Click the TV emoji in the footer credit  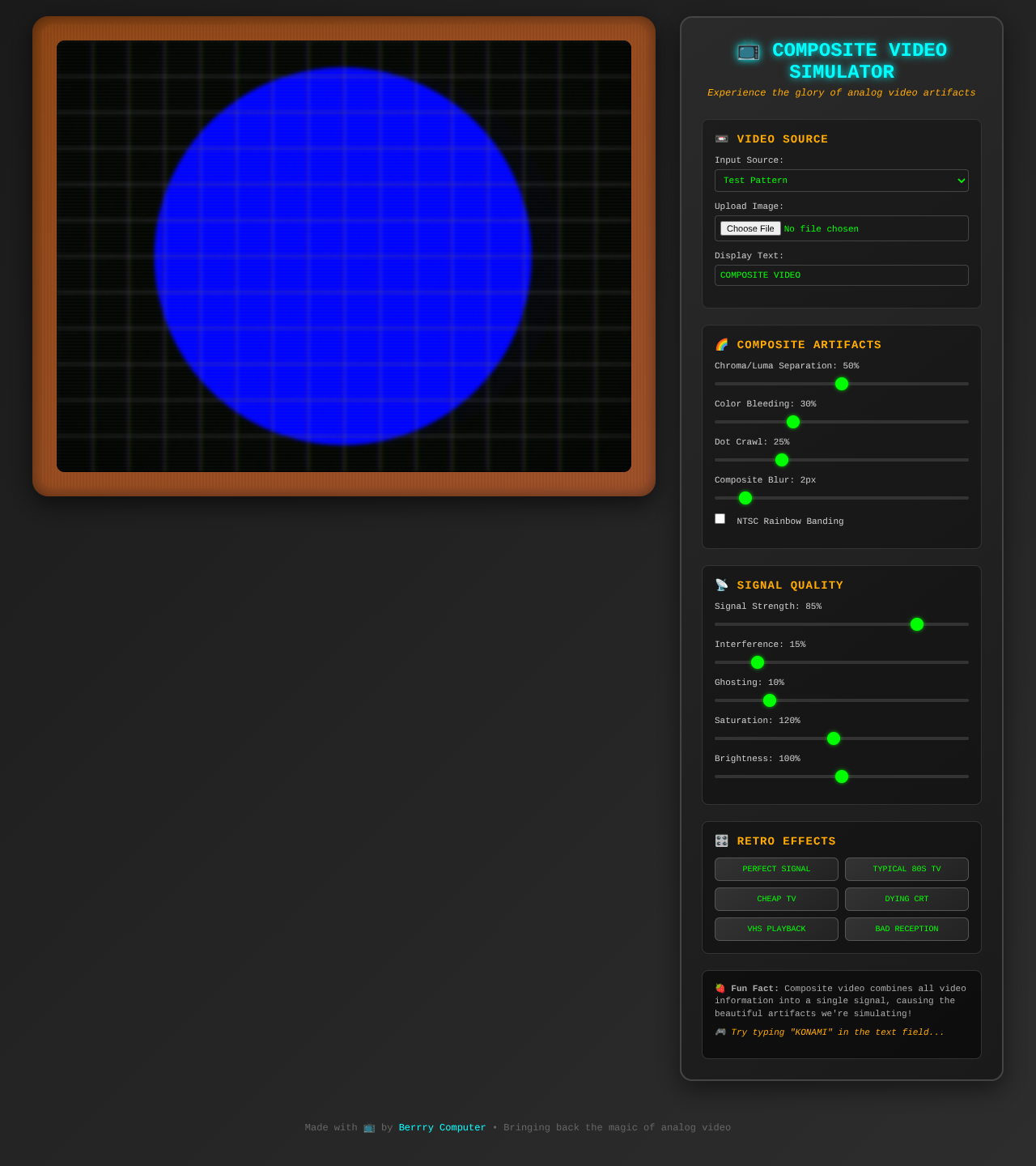point(369,1127)
